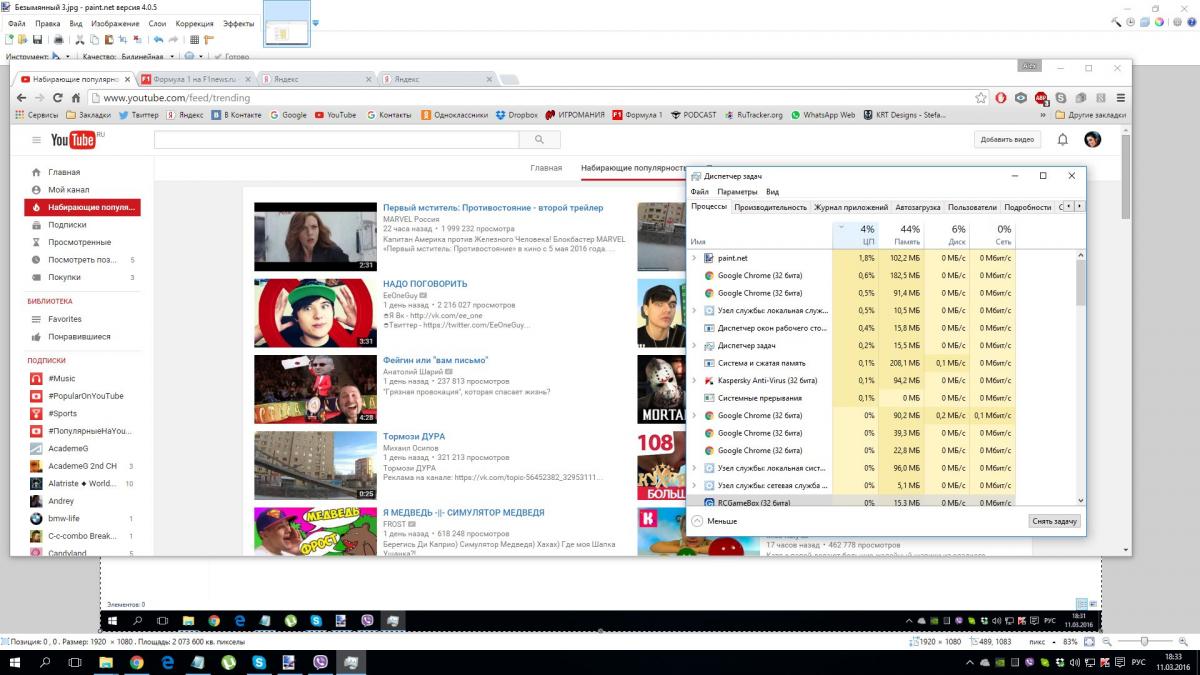Save the image with the floppy disk icon
The image size is (1200, 675).
37,40
